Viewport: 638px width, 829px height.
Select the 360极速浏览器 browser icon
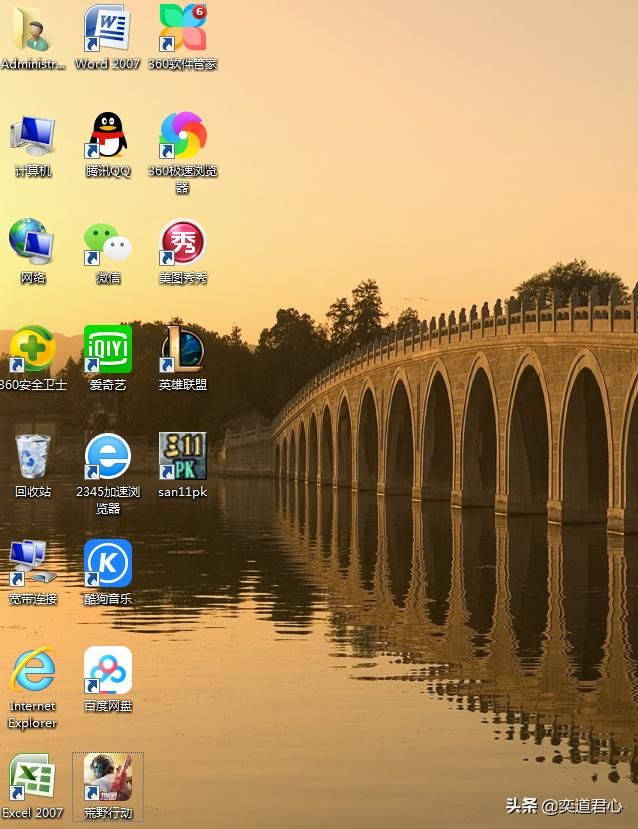click(x=183, y=136)
